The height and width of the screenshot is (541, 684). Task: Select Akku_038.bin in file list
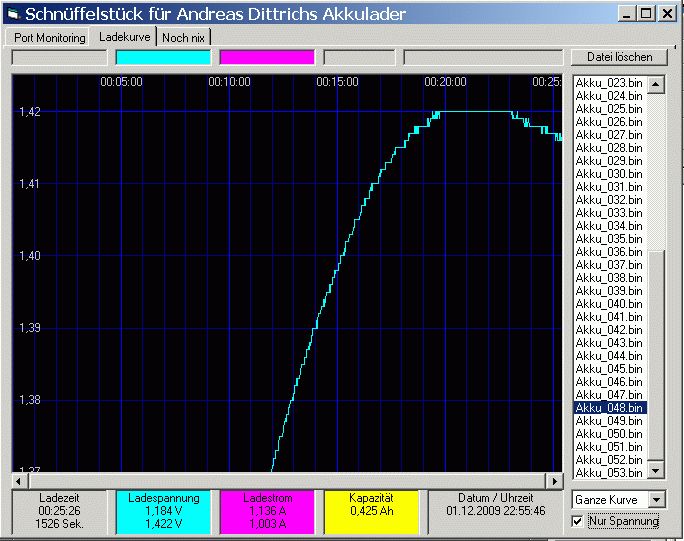point(609,278)
